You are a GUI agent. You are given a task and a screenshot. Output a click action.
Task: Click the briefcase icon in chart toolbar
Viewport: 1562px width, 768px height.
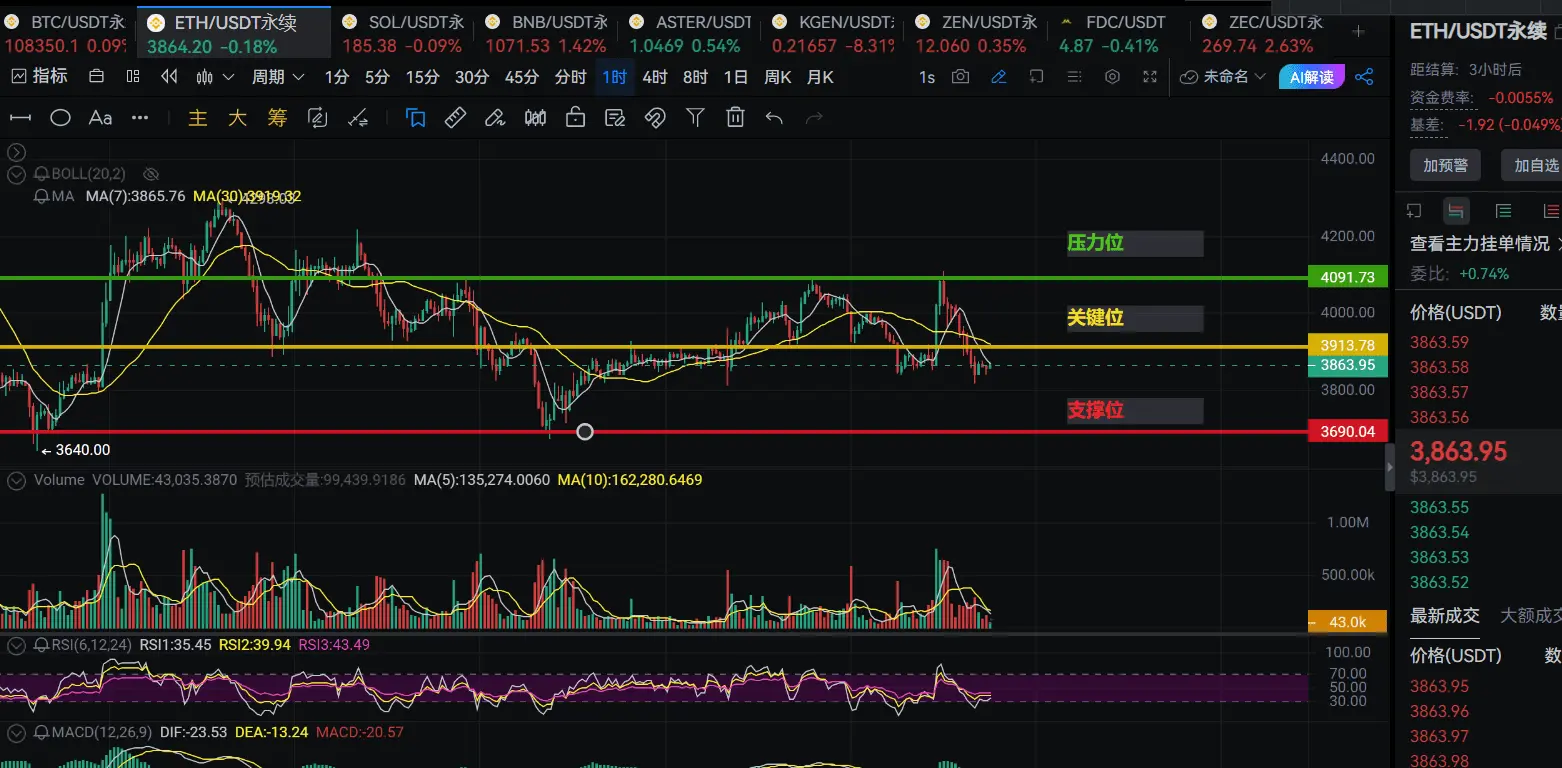coord(96,77)
